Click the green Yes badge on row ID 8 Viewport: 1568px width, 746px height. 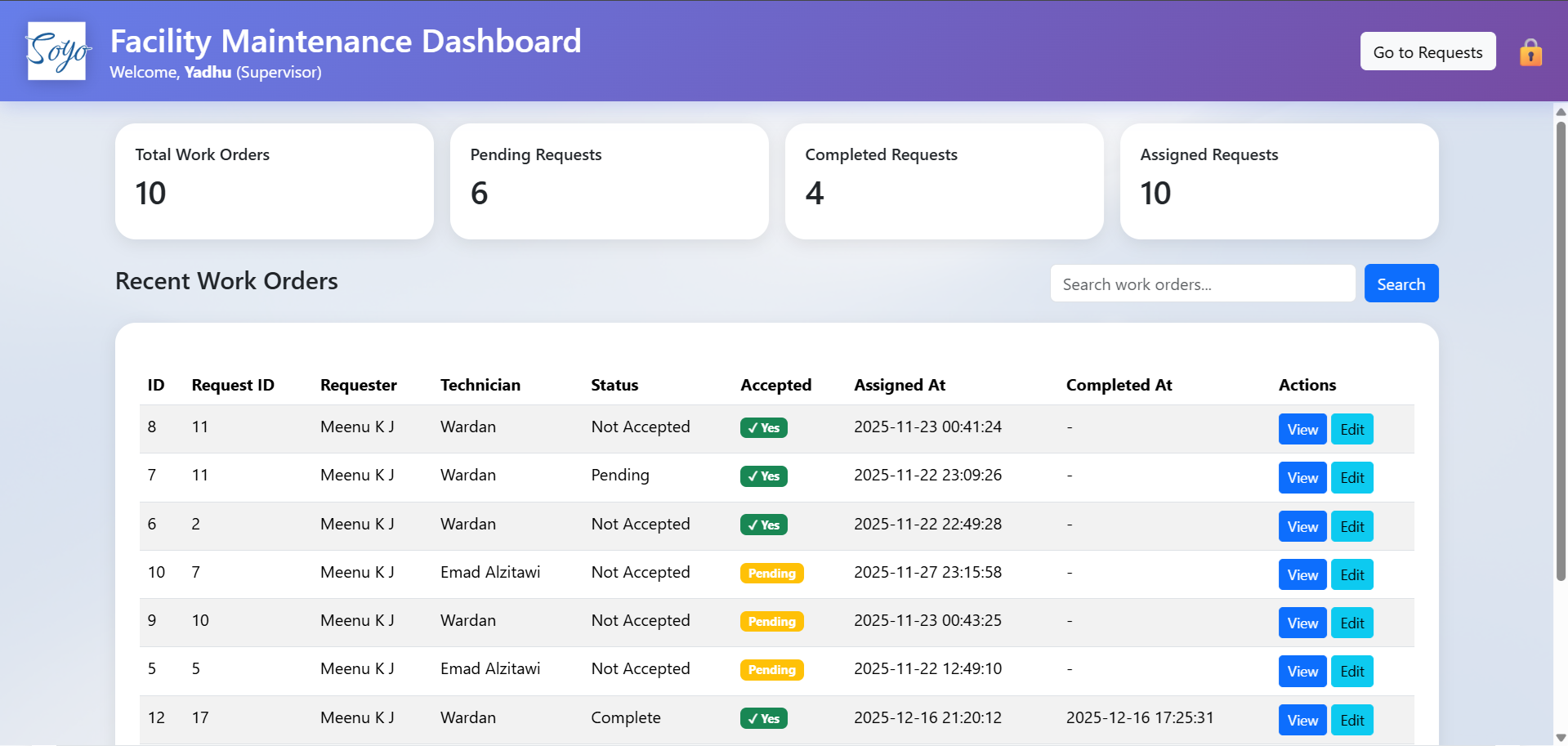(x=762, y=427)
